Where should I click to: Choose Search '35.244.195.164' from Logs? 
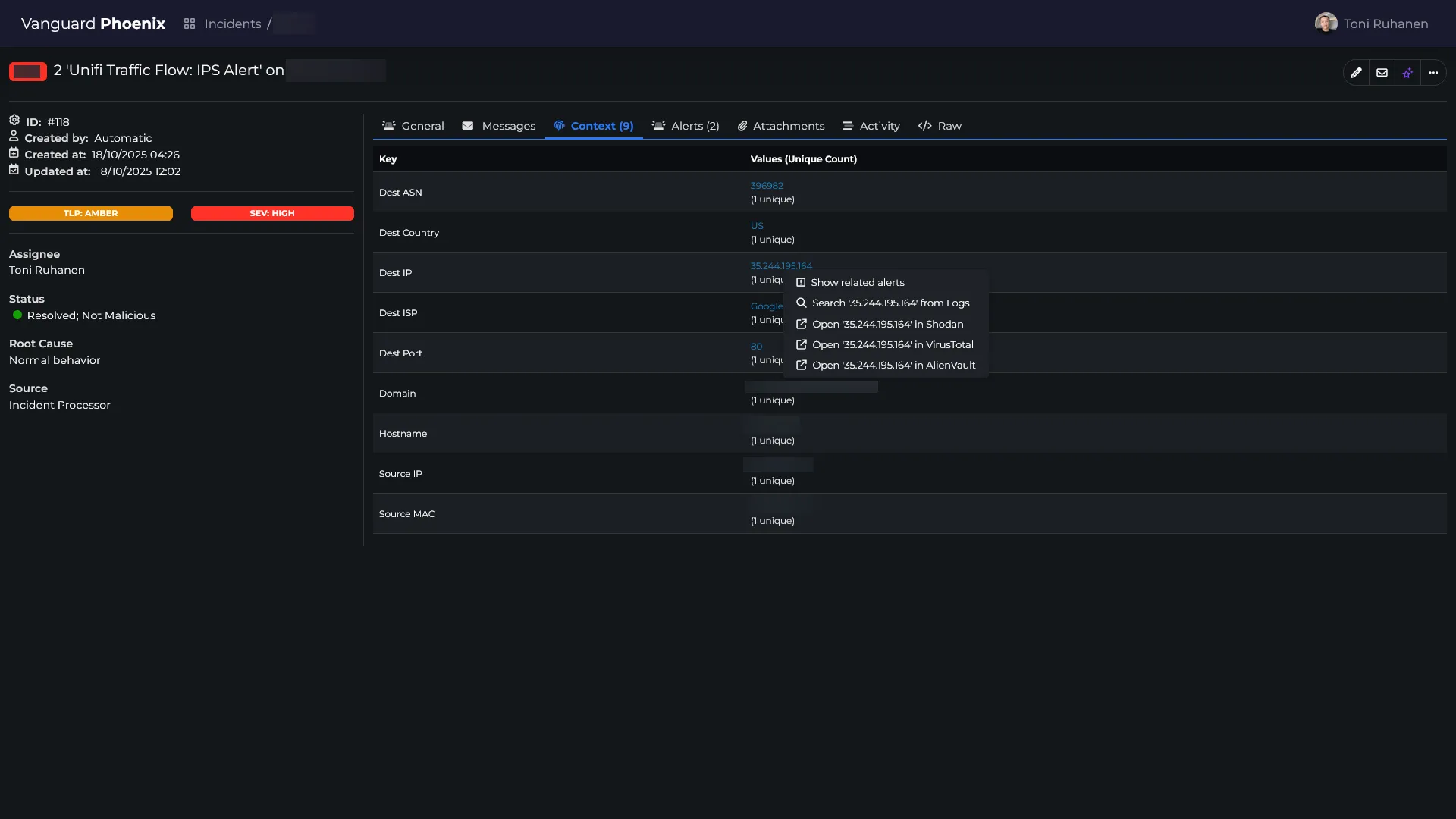(x=890, y=303)
